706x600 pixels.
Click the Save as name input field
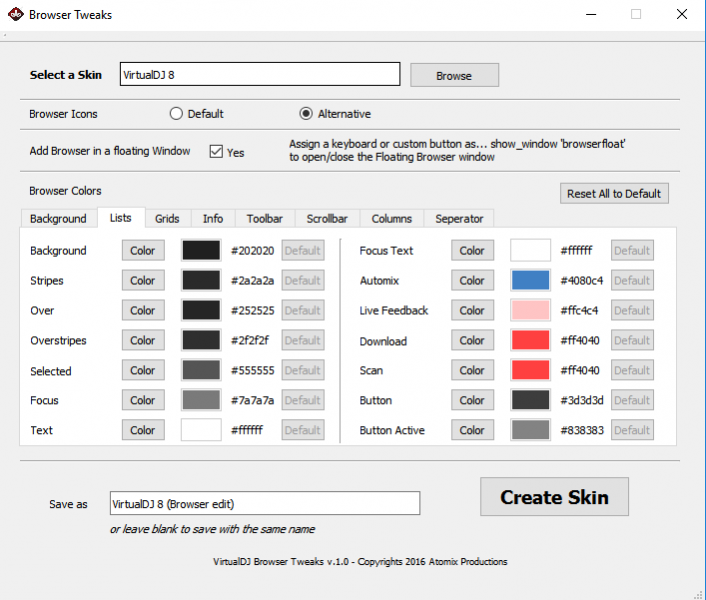pos(265,503)
